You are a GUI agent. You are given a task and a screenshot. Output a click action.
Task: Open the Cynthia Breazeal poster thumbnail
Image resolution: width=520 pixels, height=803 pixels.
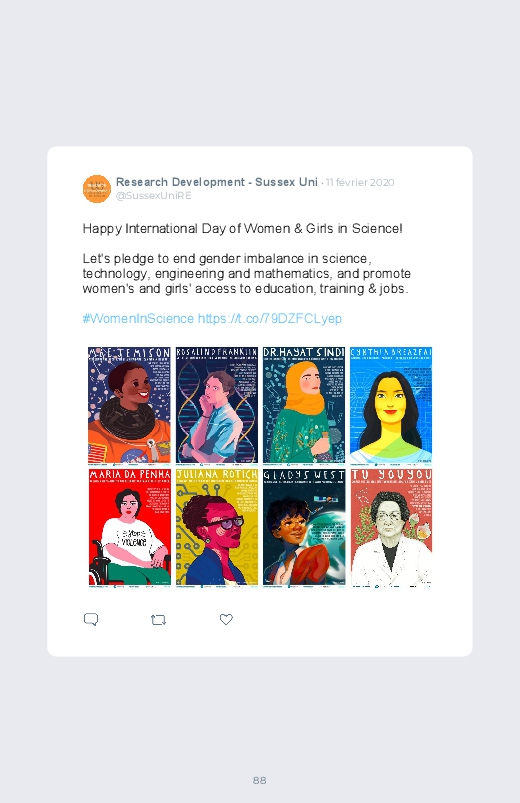coord(391,405)
